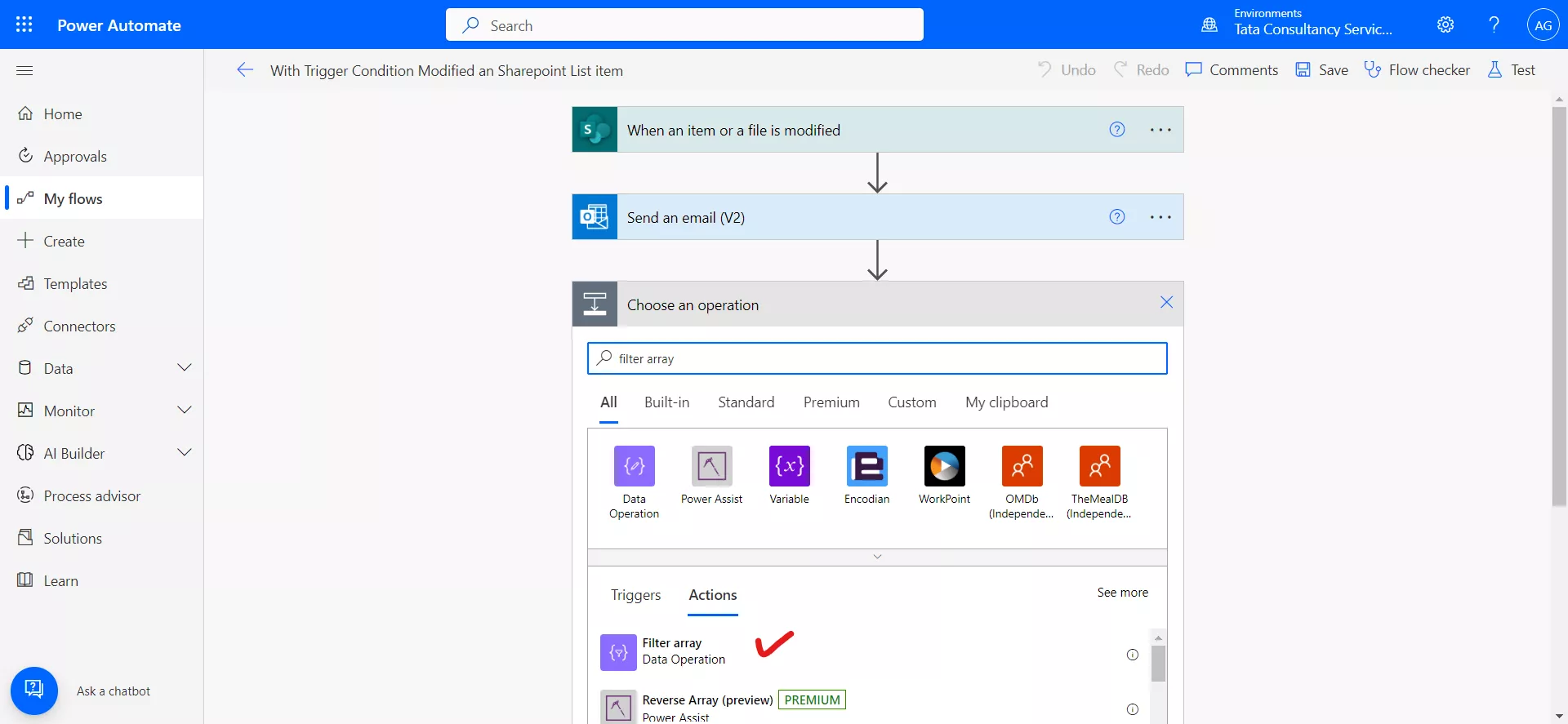Go back using the left arrow
The image size is (1568, 724).
[245, 70]
